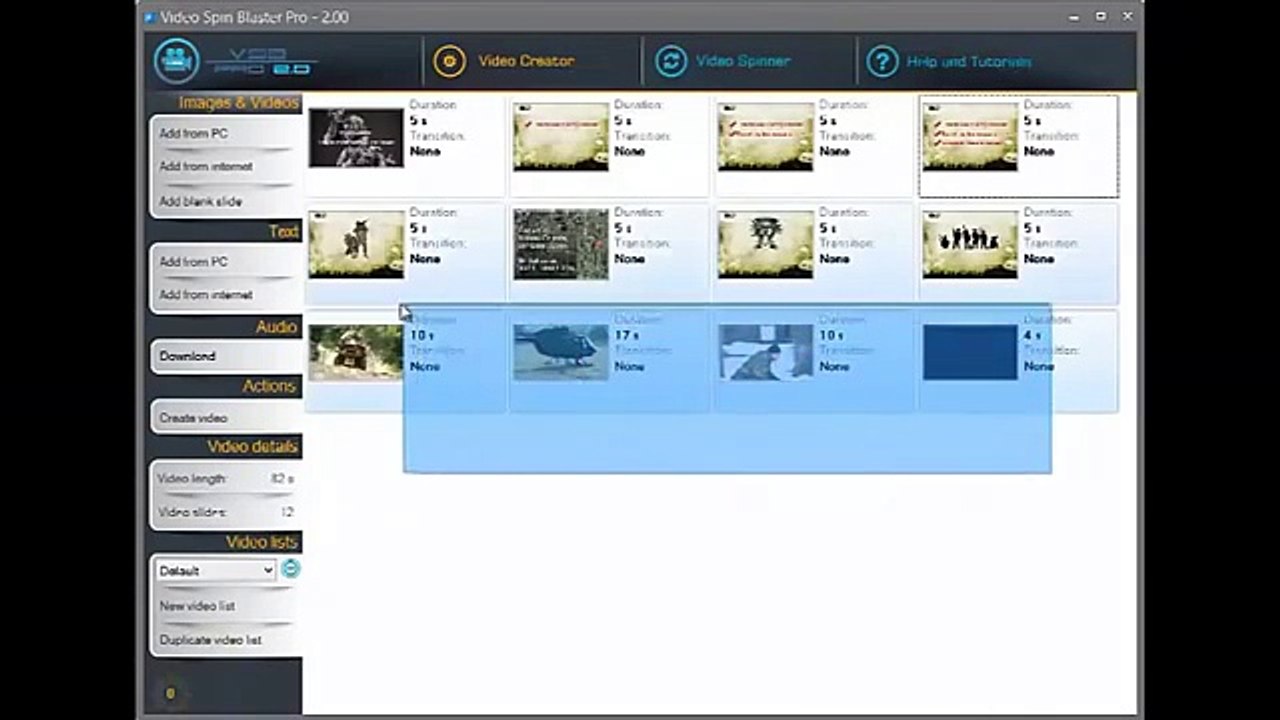Select the 10 s soldier-in-foliage clip thumbnail
The width and height of the screenshot is (1280, 720).
pyautogui.click(x=356, y=352)
